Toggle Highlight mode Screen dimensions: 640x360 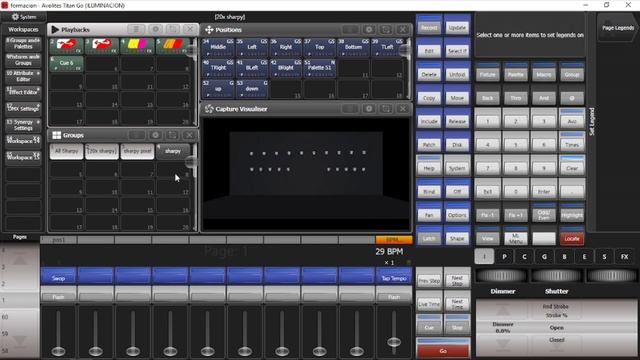[572, 214]
